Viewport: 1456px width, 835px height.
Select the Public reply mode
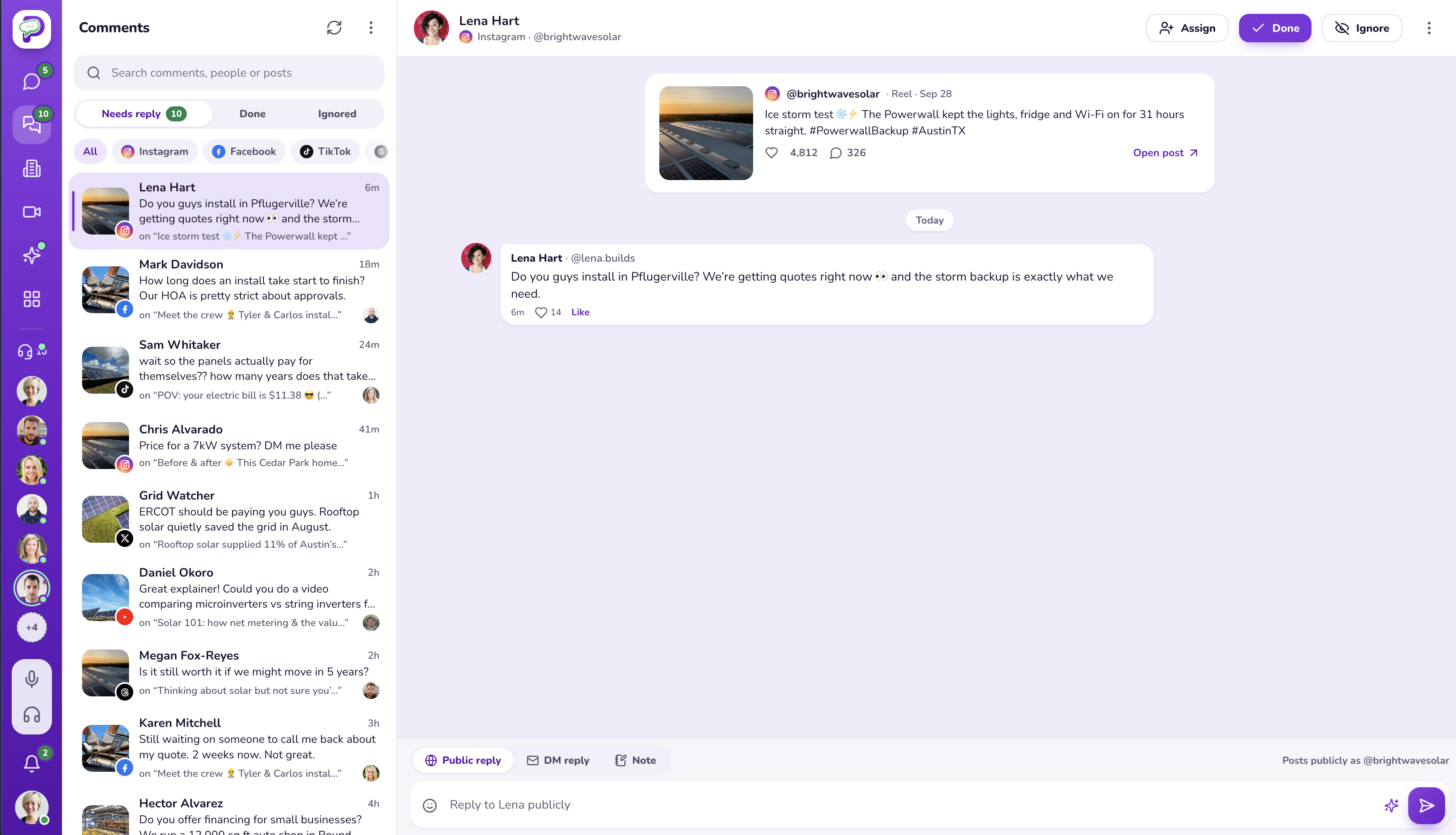(463, 760)
